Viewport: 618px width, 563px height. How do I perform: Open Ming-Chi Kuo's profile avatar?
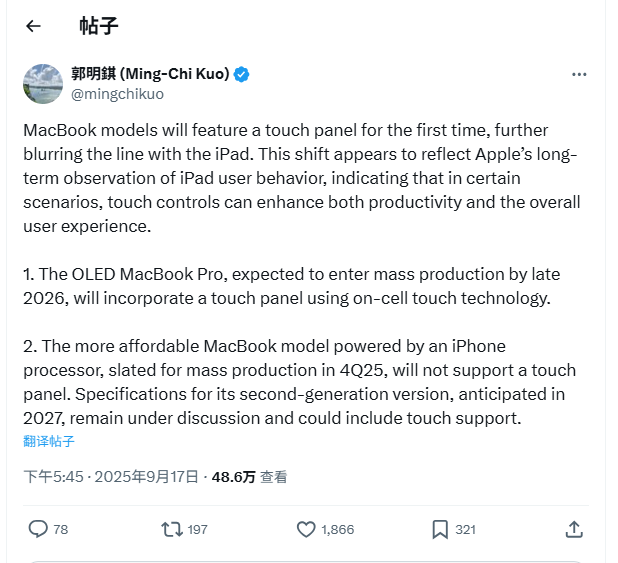coord(43,84)
